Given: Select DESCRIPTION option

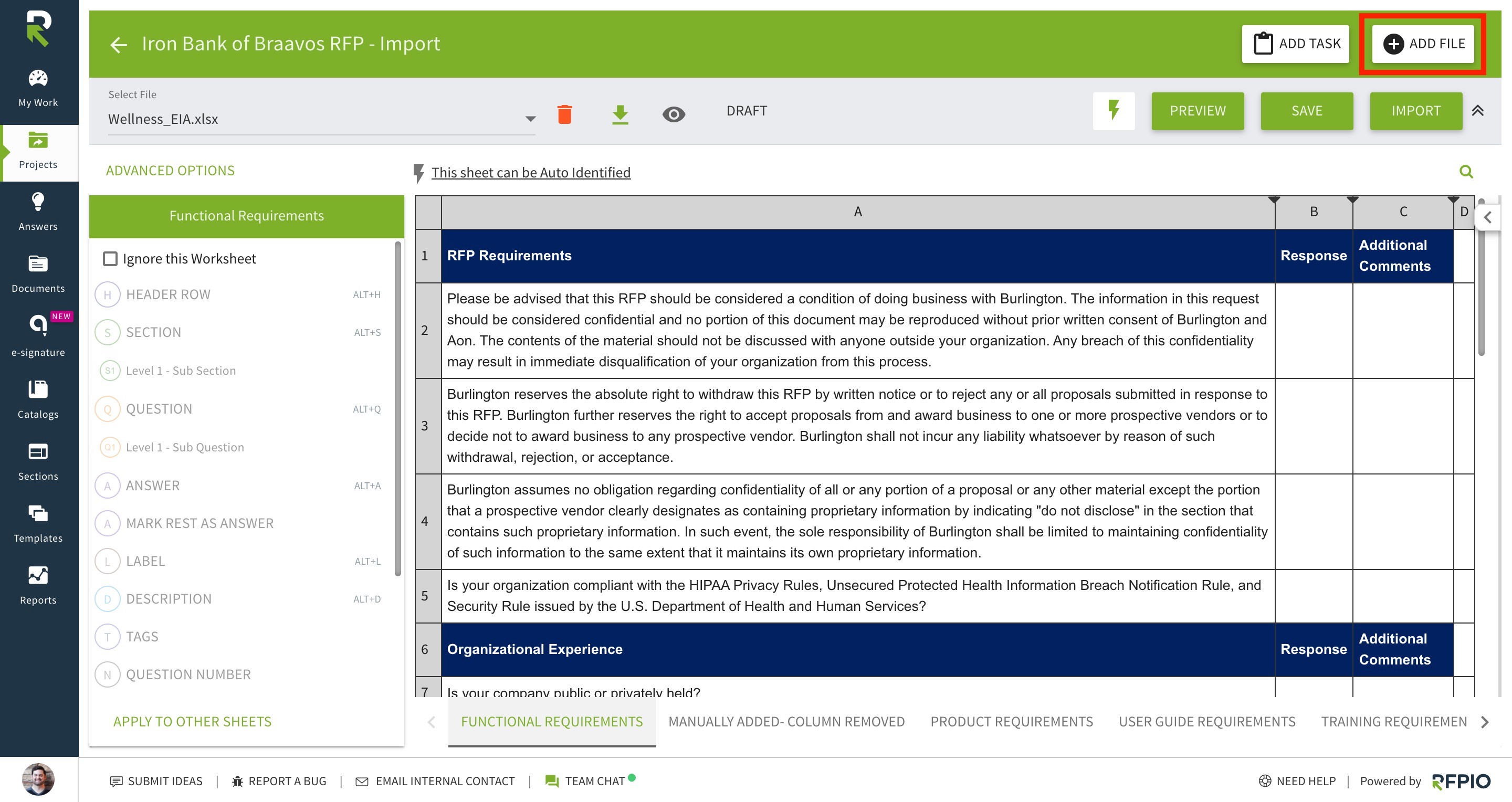Looking at the screenshot, I should [x=239, y=599].
